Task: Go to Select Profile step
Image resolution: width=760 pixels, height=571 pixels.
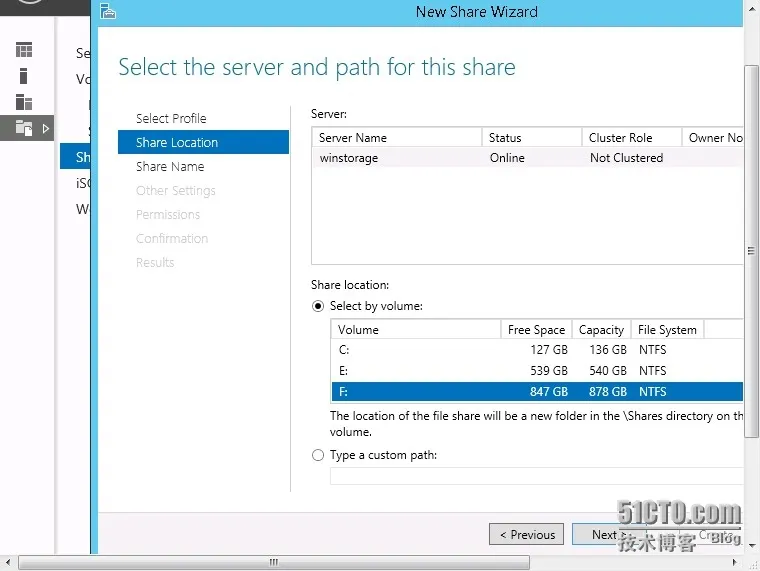Action: click(x=171, y=118)
